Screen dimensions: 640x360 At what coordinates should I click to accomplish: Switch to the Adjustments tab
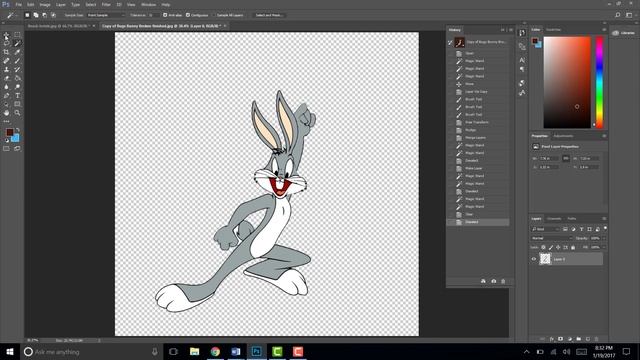coord(563,136)
